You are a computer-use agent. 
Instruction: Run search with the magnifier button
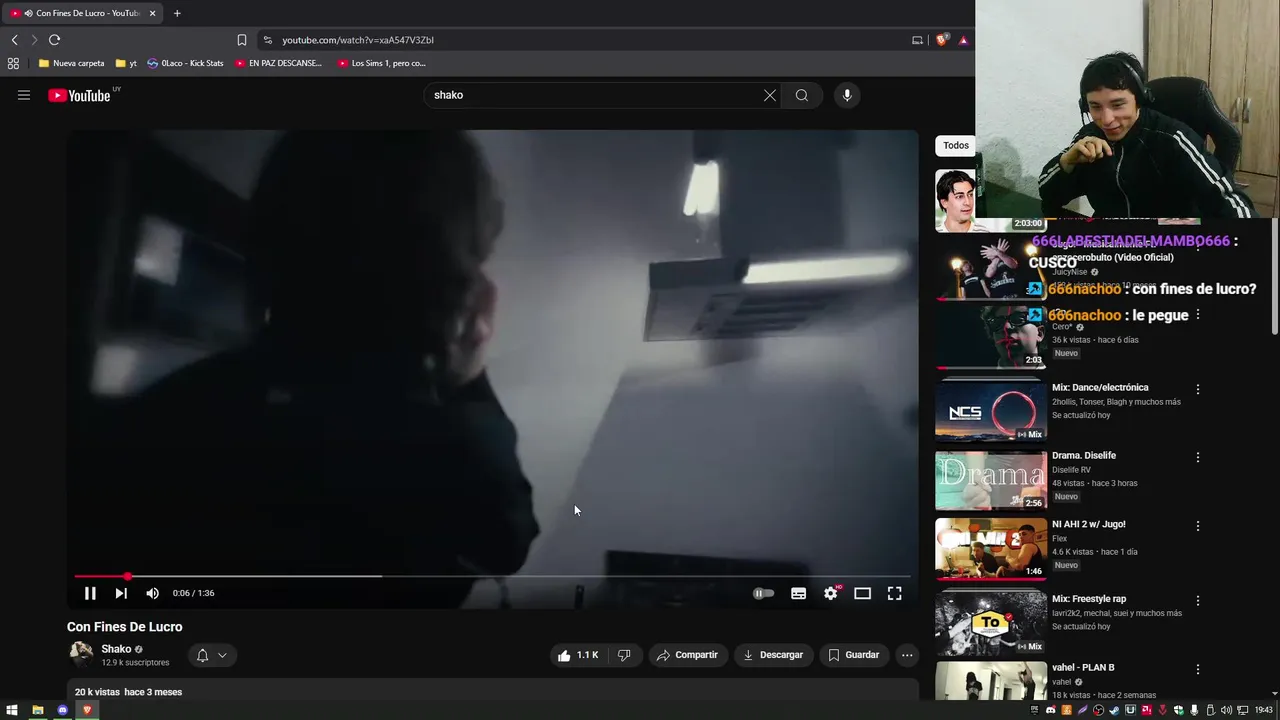(802, 95)
